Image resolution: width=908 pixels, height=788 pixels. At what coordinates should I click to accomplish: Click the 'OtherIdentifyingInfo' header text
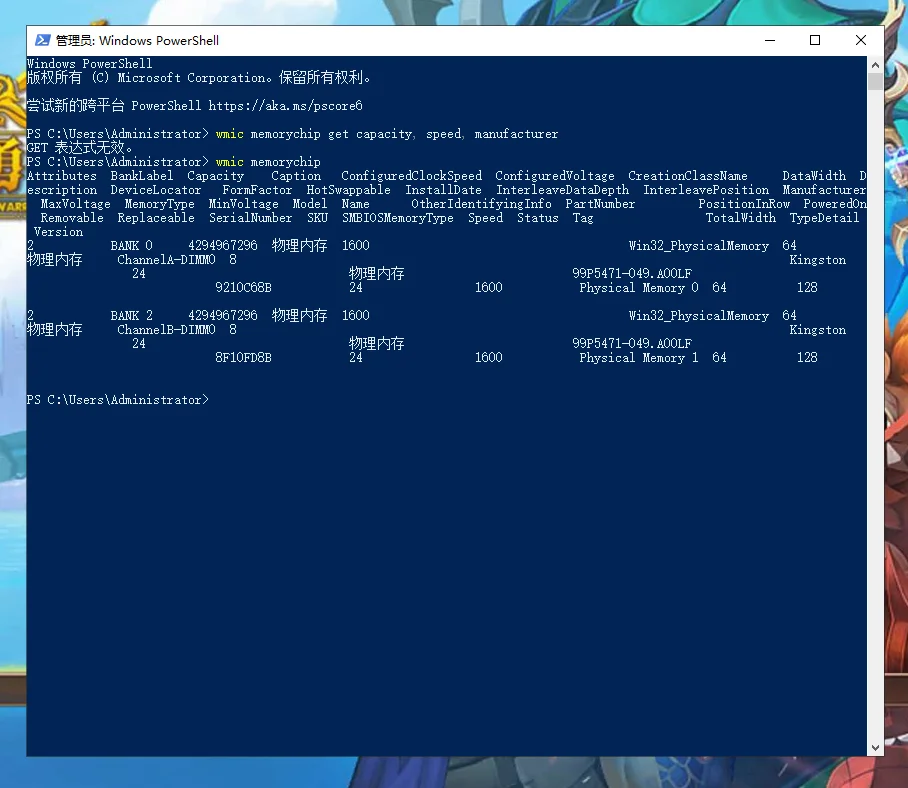[x=481, y=204]
